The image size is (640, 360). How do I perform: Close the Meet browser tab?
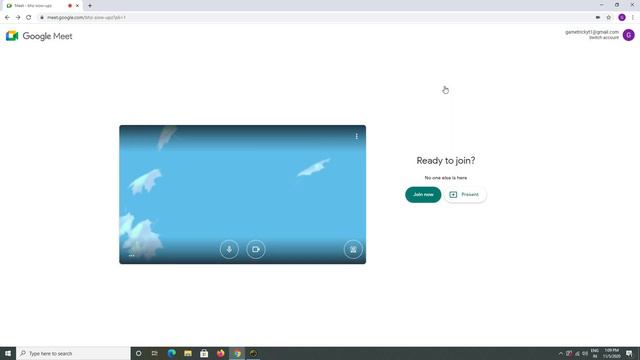click(77, 6)
